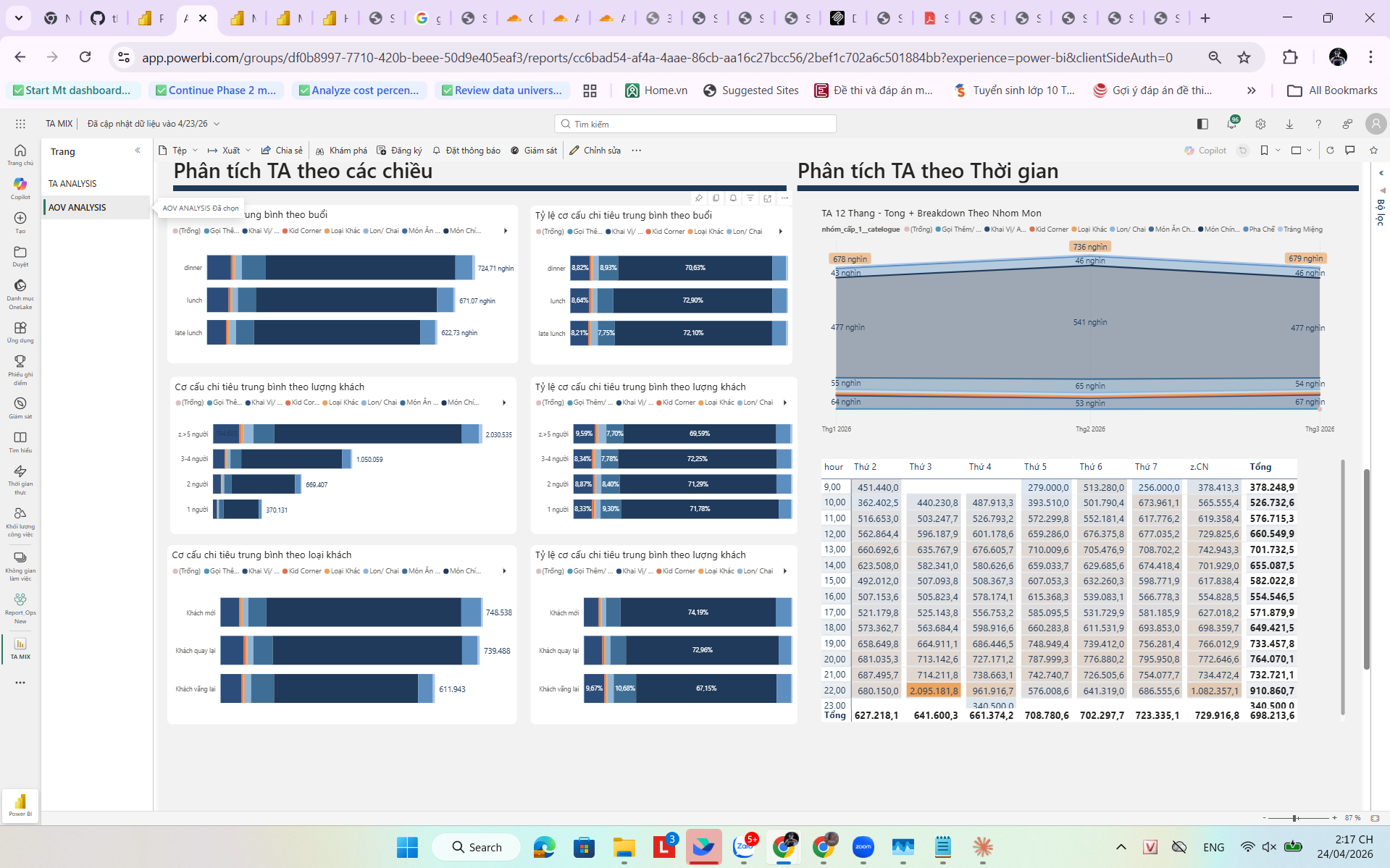
Task: Expand the Xuất dropdown menu
Action: tap(249, 150)
